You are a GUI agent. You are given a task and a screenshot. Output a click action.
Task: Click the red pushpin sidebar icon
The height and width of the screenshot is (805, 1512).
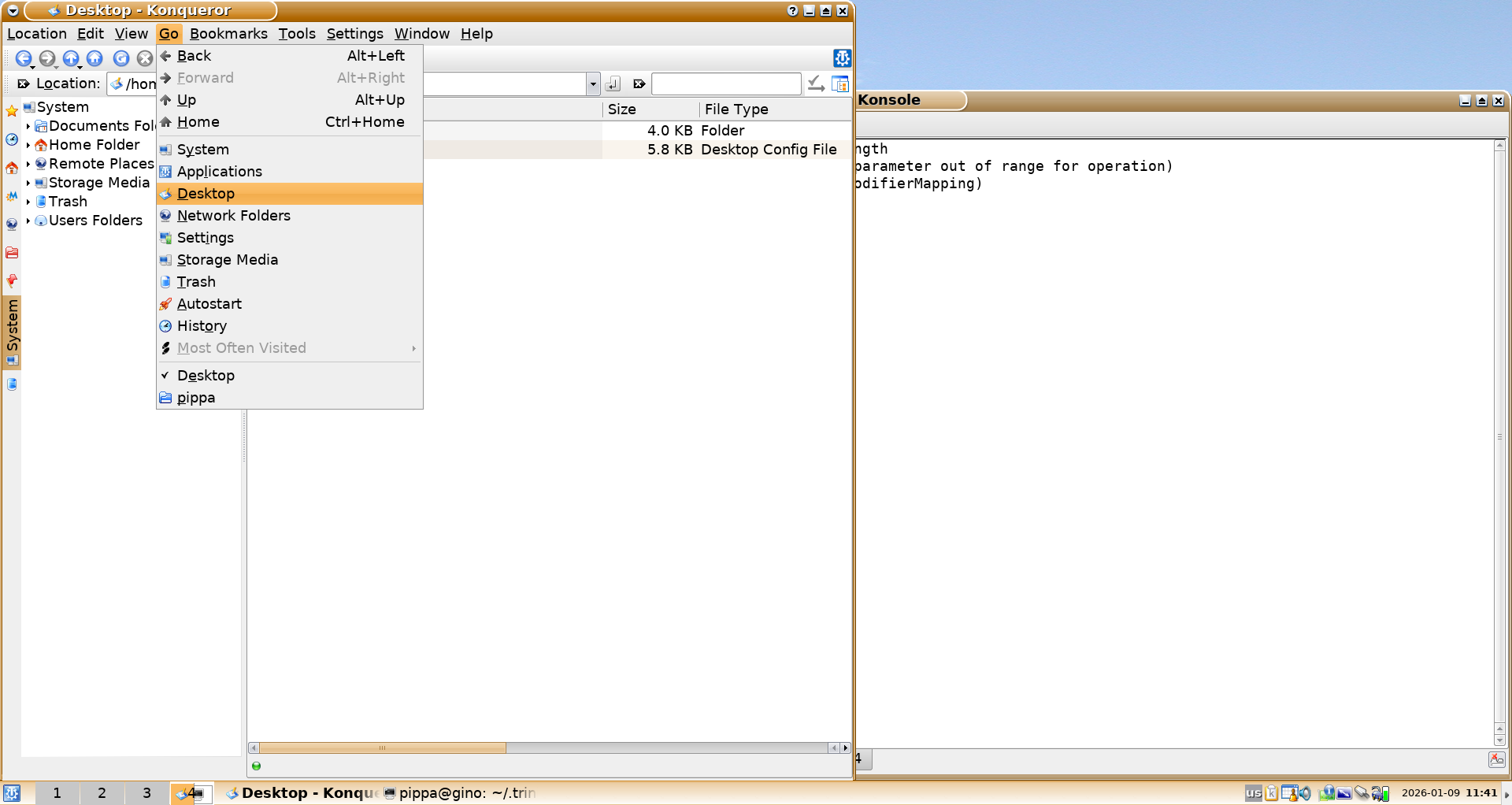pyautogui.click(x=12, y=280)
